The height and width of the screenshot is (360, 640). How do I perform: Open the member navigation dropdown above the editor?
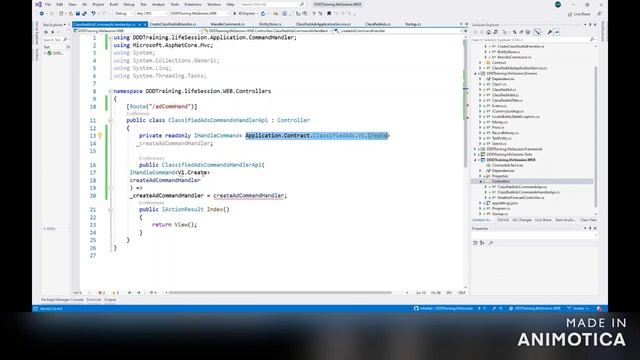click(x=398, y=31)
